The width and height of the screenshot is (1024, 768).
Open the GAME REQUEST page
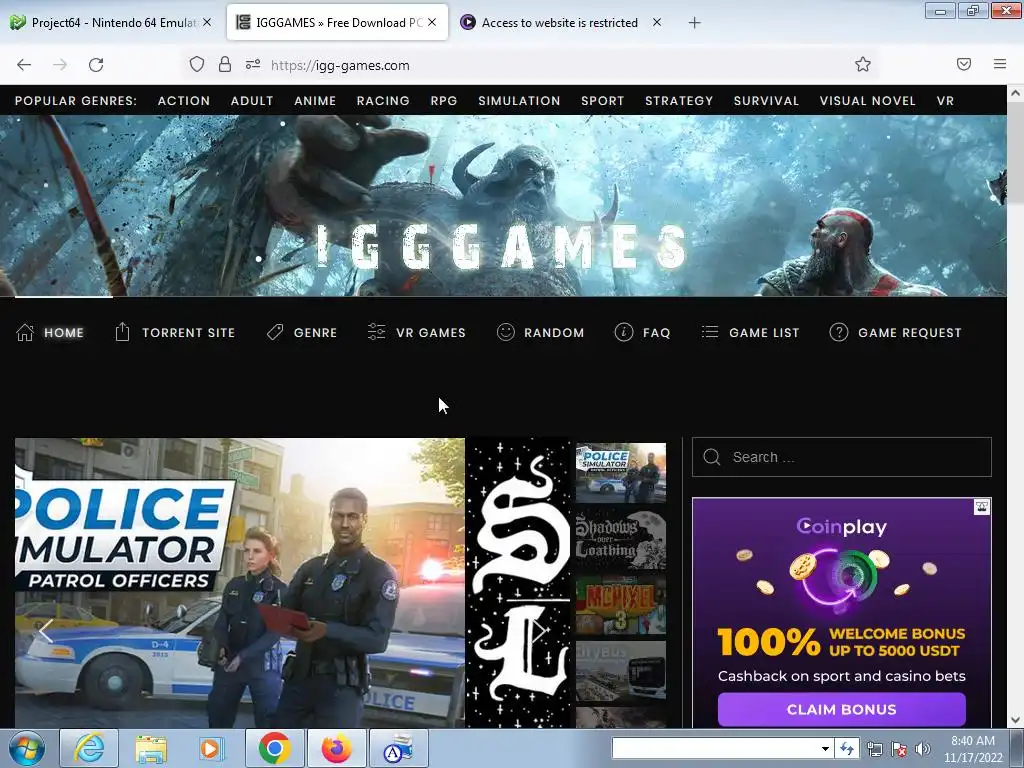pos(895,332)
